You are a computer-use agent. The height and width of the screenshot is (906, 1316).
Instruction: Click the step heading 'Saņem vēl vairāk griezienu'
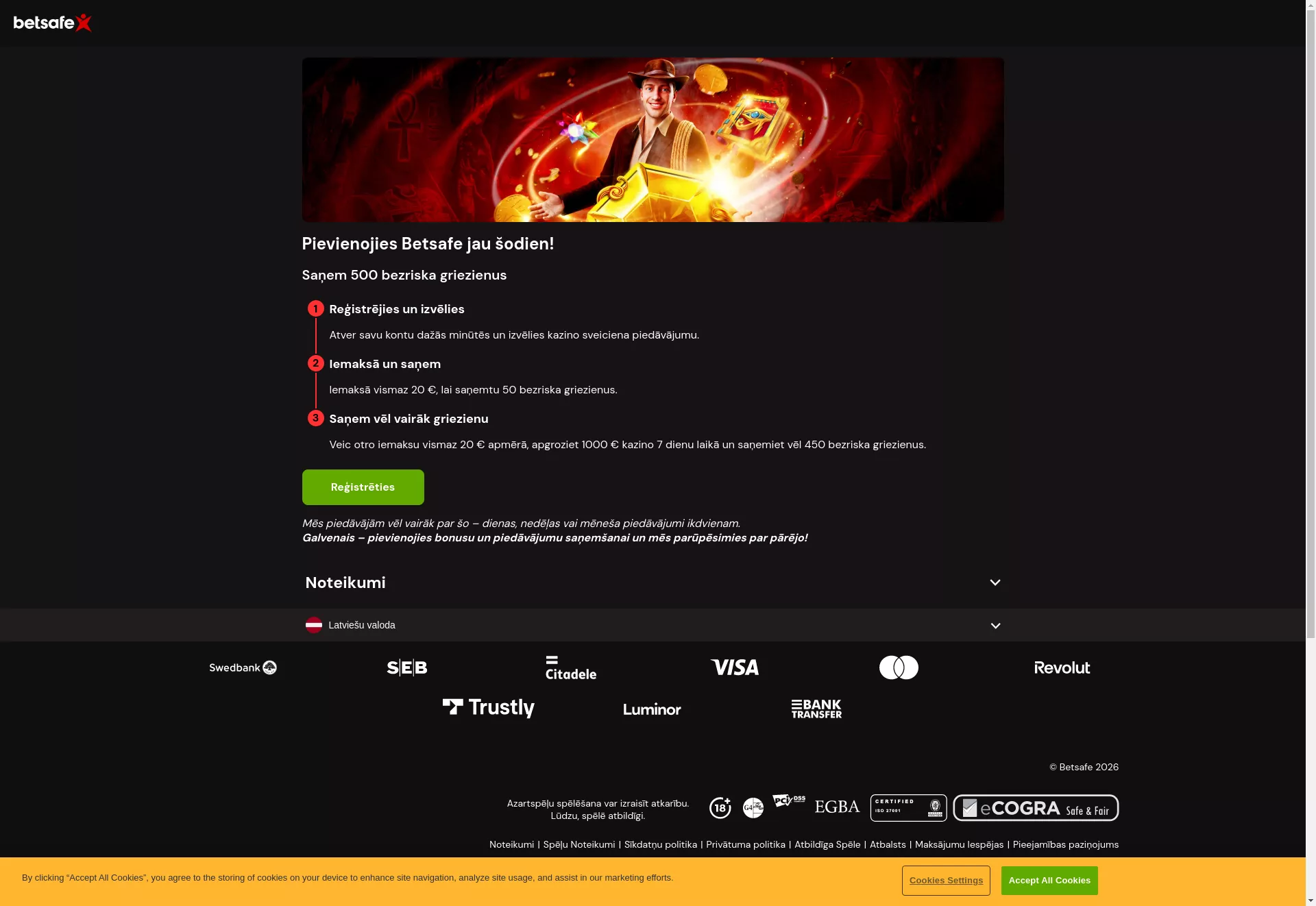click(x=409, y=419)
